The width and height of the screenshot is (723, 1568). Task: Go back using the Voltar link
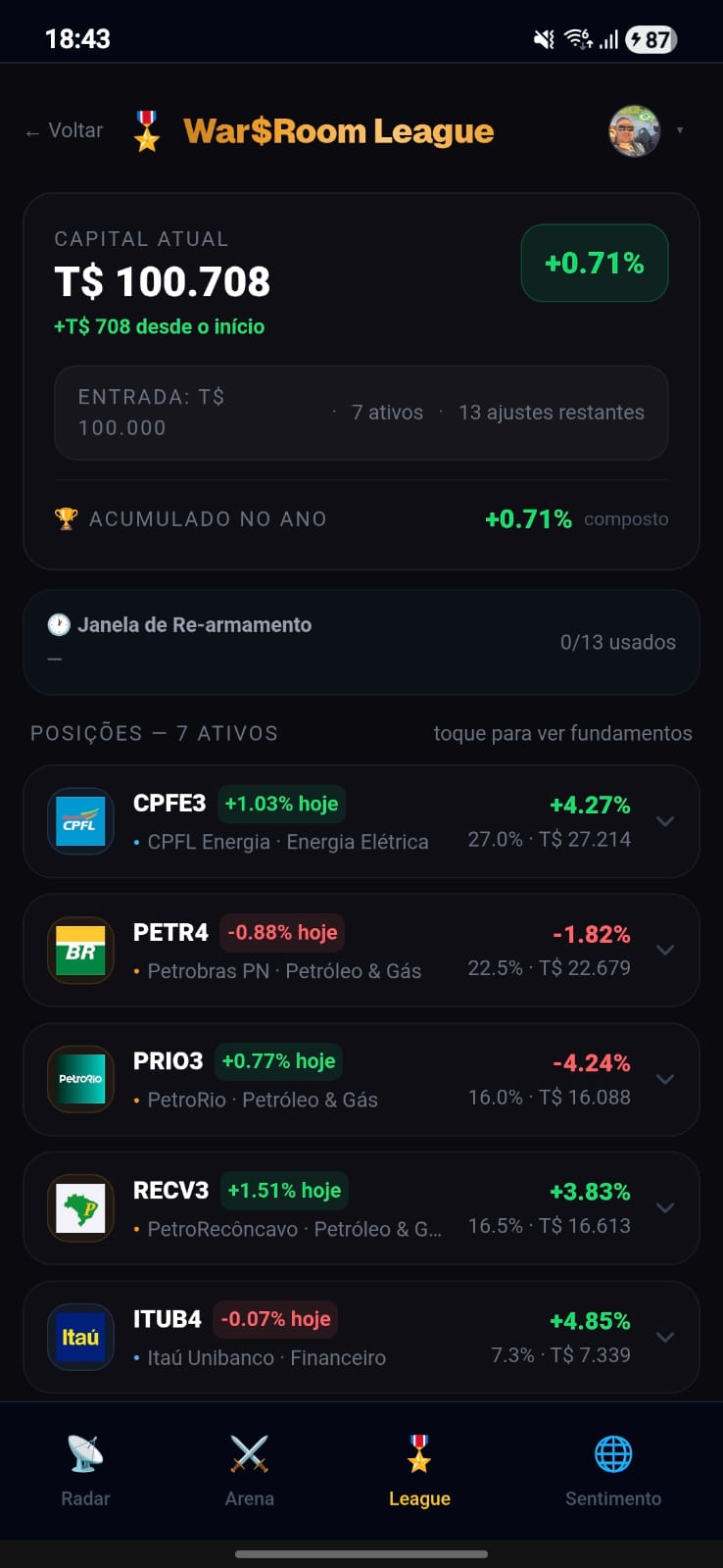tap(65, 130)
